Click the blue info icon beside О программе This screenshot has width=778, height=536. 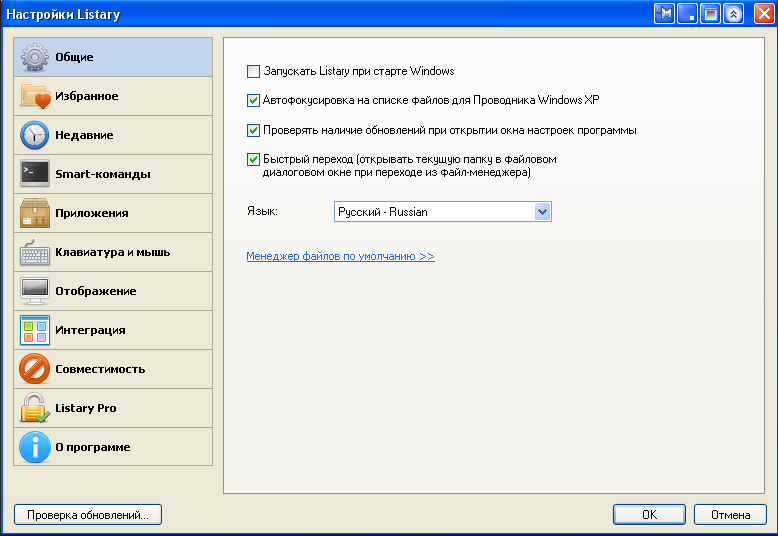pos(35,447)
